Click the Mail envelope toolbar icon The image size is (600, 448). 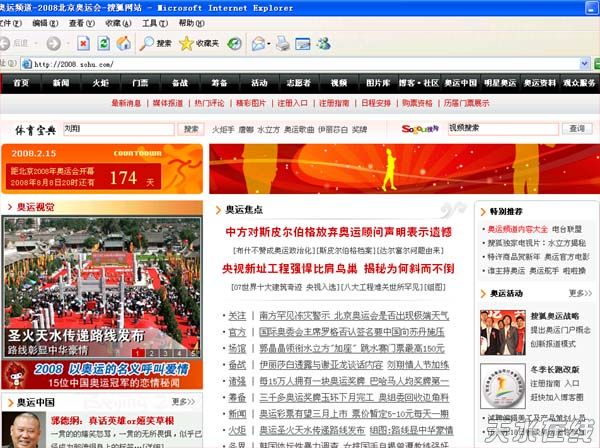coord(258,43)
